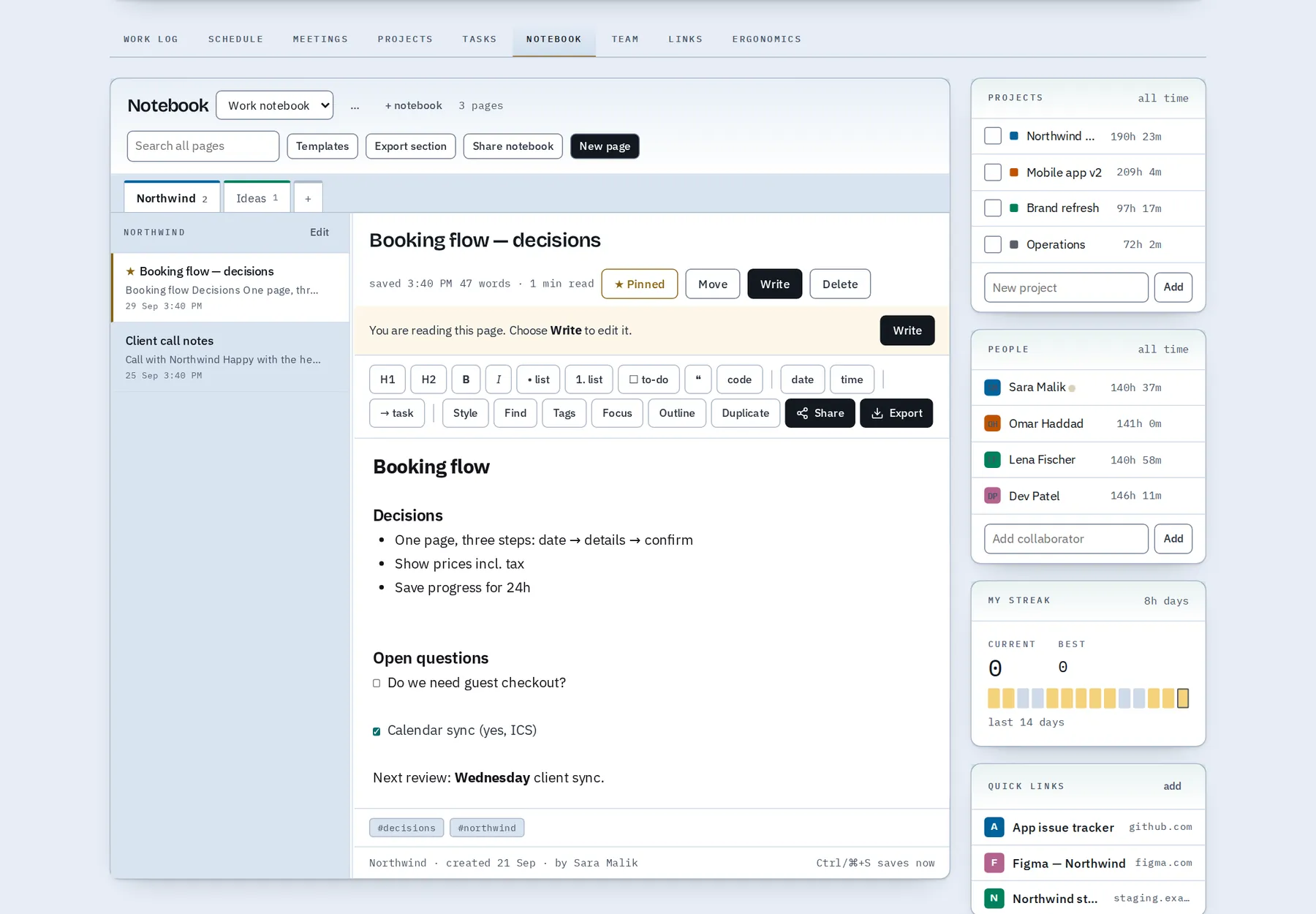Click Write in the reading banner

click(907, 331)
